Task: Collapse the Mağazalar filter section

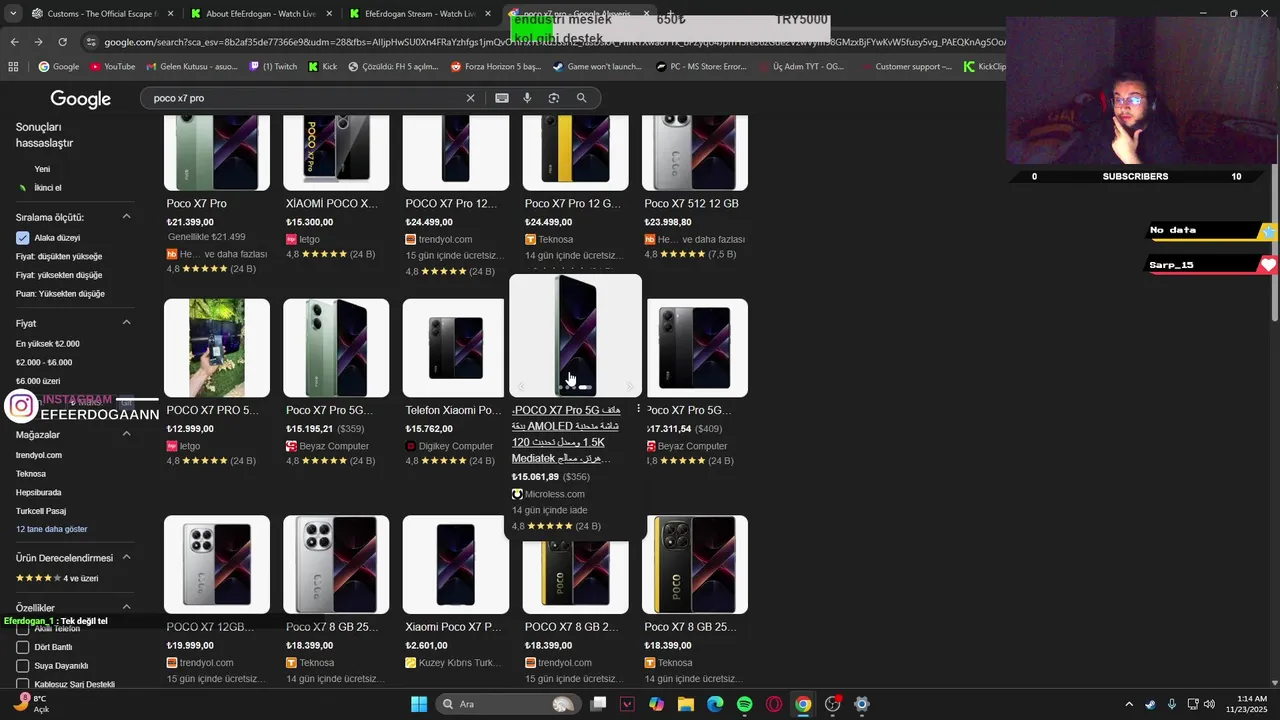Action: coord(127,434)
